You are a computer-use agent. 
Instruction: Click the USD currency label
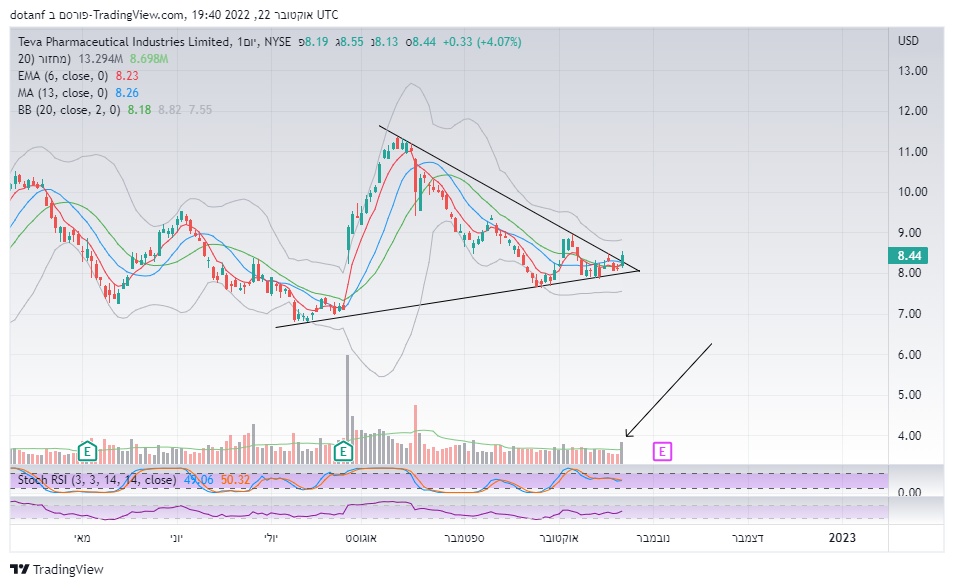tap(908, 41)
